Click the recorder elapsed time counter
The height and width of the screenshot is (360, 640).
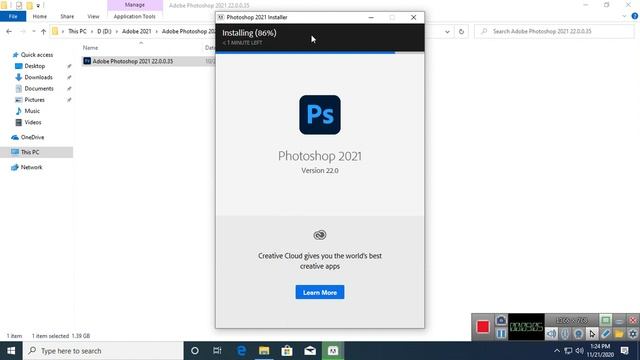(526, 327)
